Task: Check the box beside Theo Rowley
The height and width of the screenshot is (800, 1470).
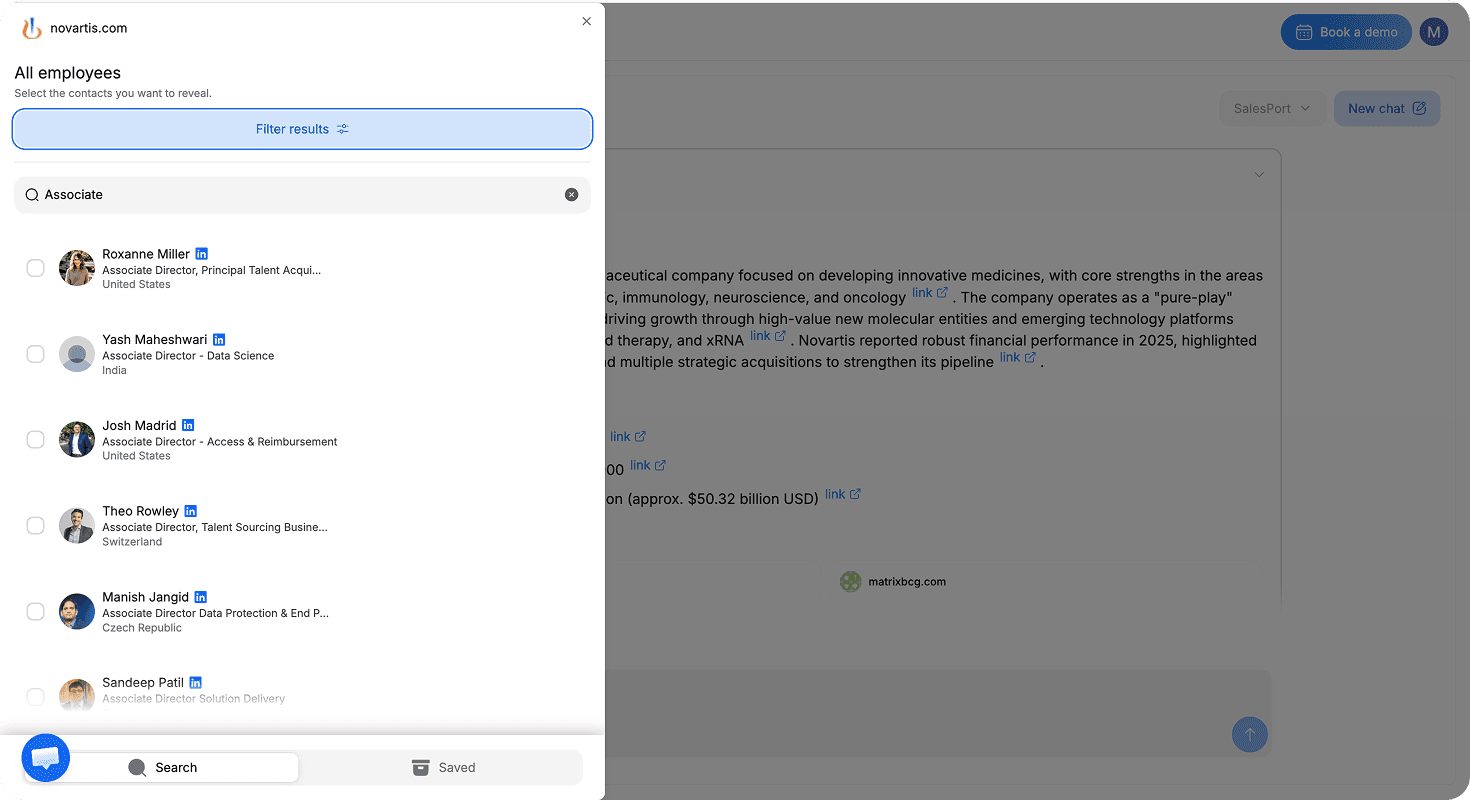Action: coord(35,526)
